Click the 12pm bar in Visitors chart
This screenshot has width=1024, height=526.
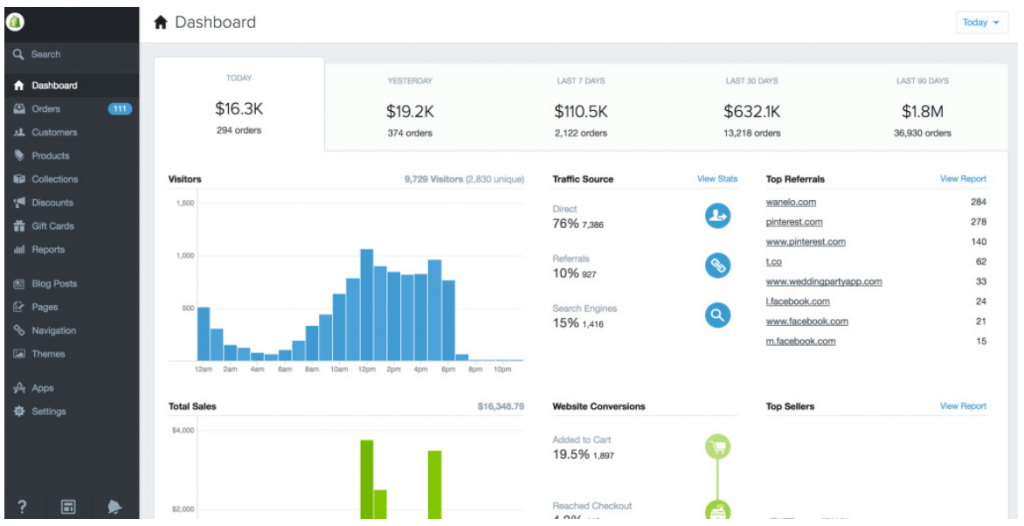(x=367, y=305)
